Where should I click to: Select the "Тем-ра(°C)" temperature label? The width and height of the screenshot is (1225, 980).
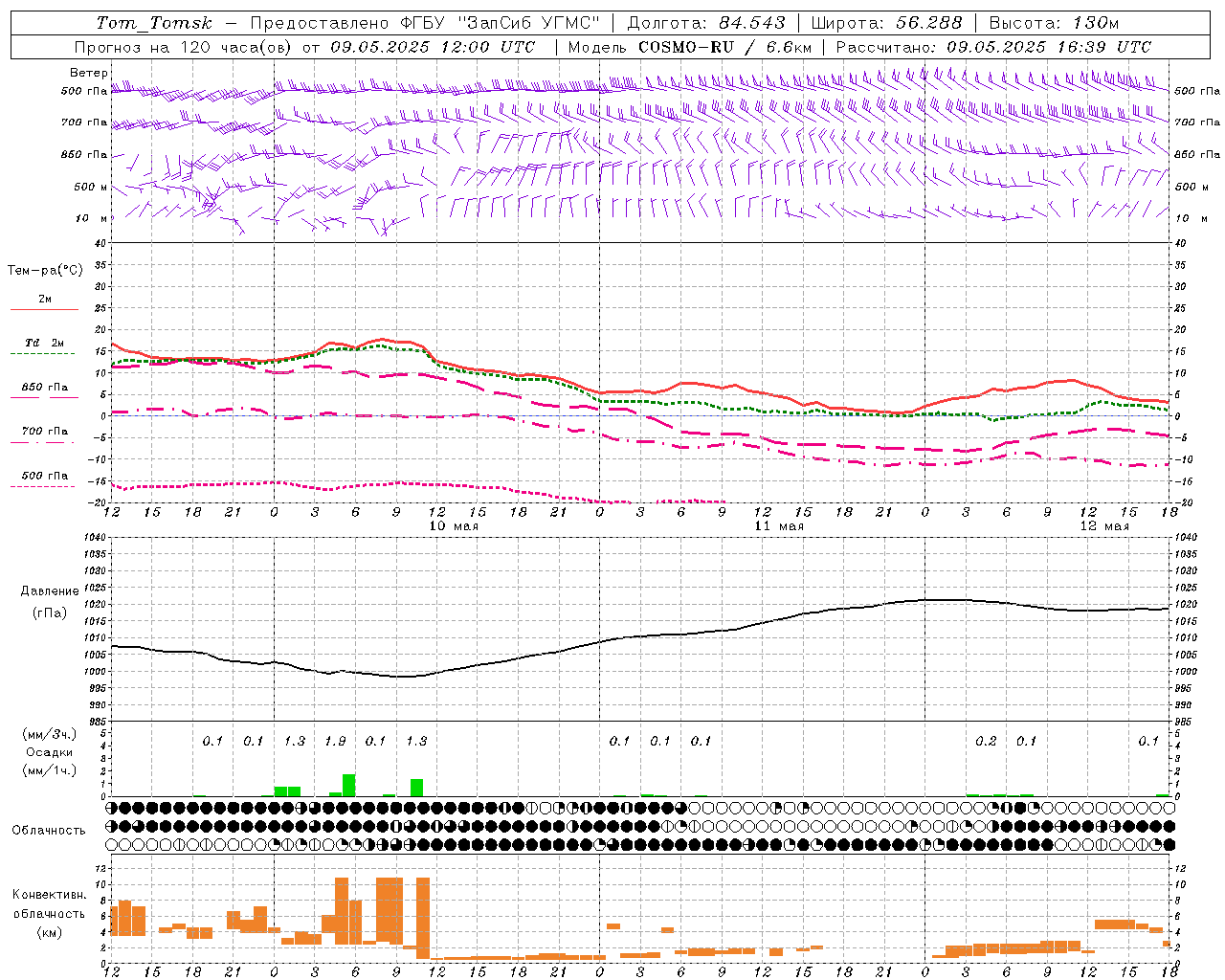tap(45, 271)
